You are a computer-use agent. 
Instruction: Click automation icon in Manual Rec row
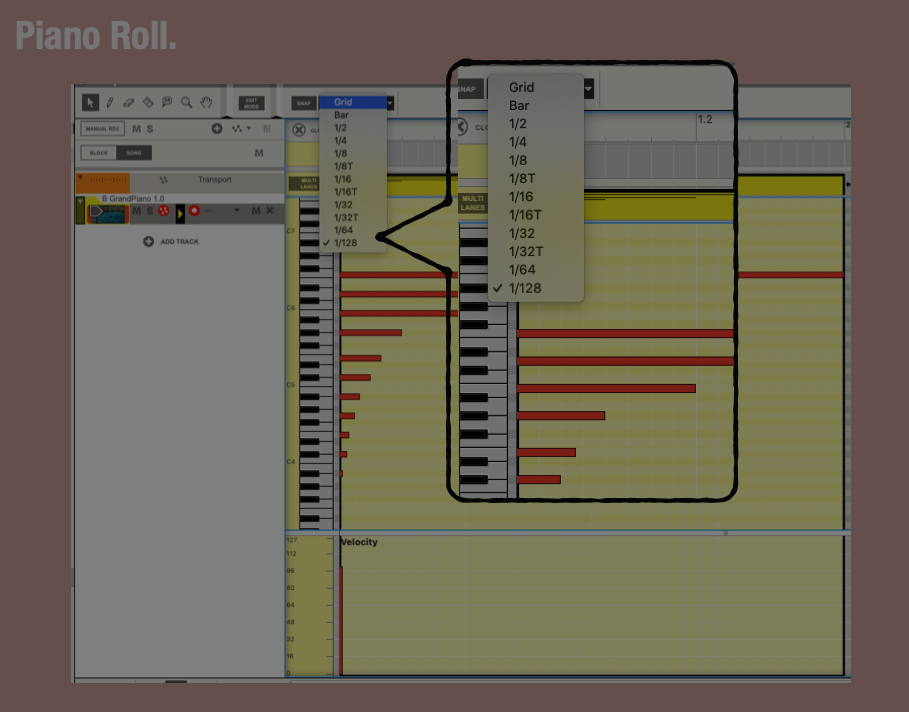point(237,129)
